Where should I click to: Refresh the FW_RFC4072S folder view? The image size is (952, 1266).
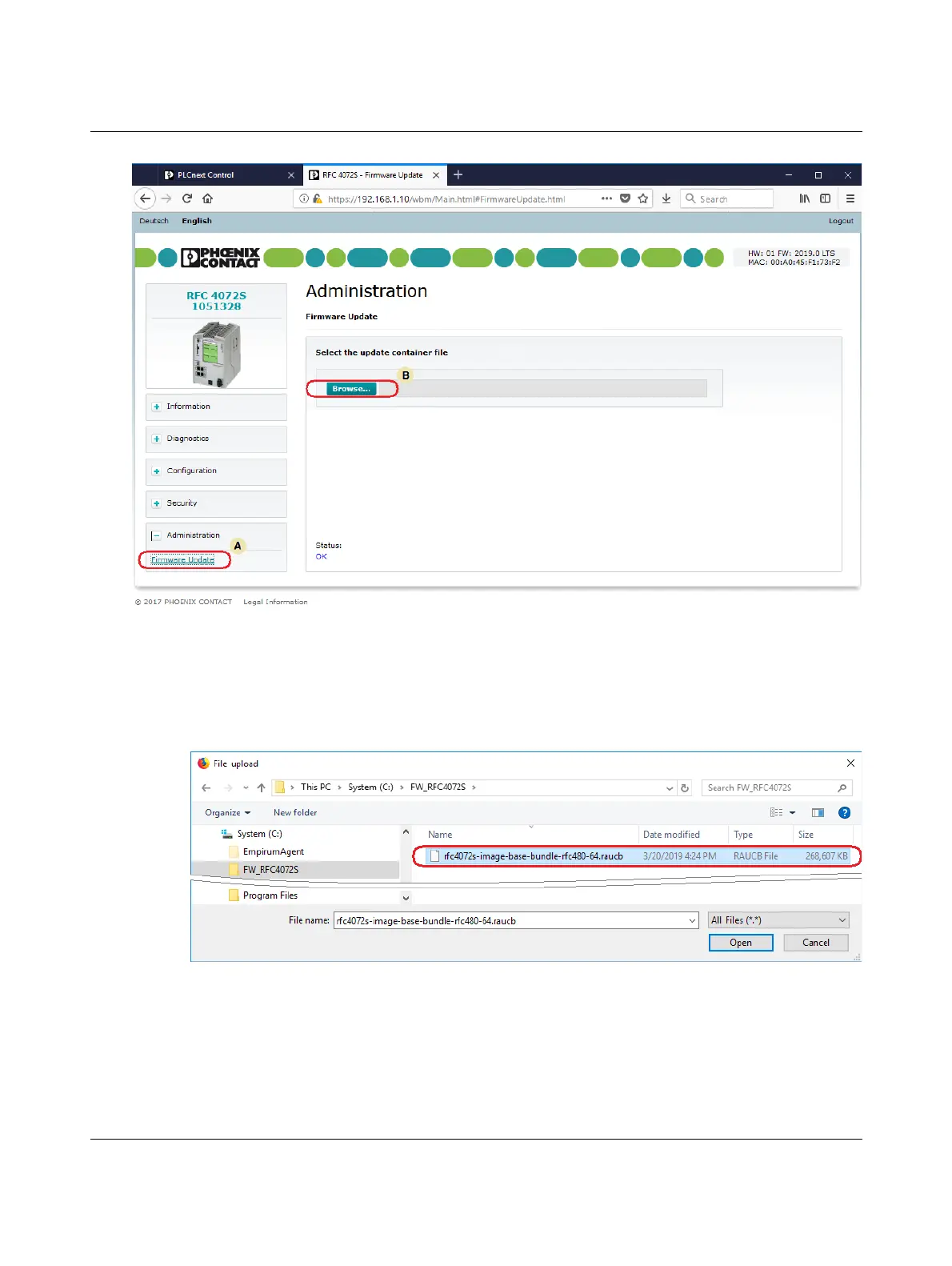click(x=685, y=788)
